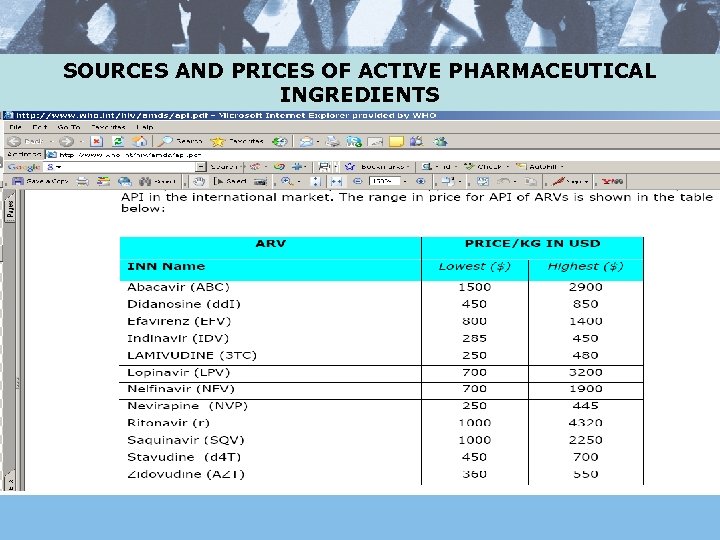The width and height of the screenshot is (720, 540).
Task: Click in Google toolbar search field
Action: point(120,166)
